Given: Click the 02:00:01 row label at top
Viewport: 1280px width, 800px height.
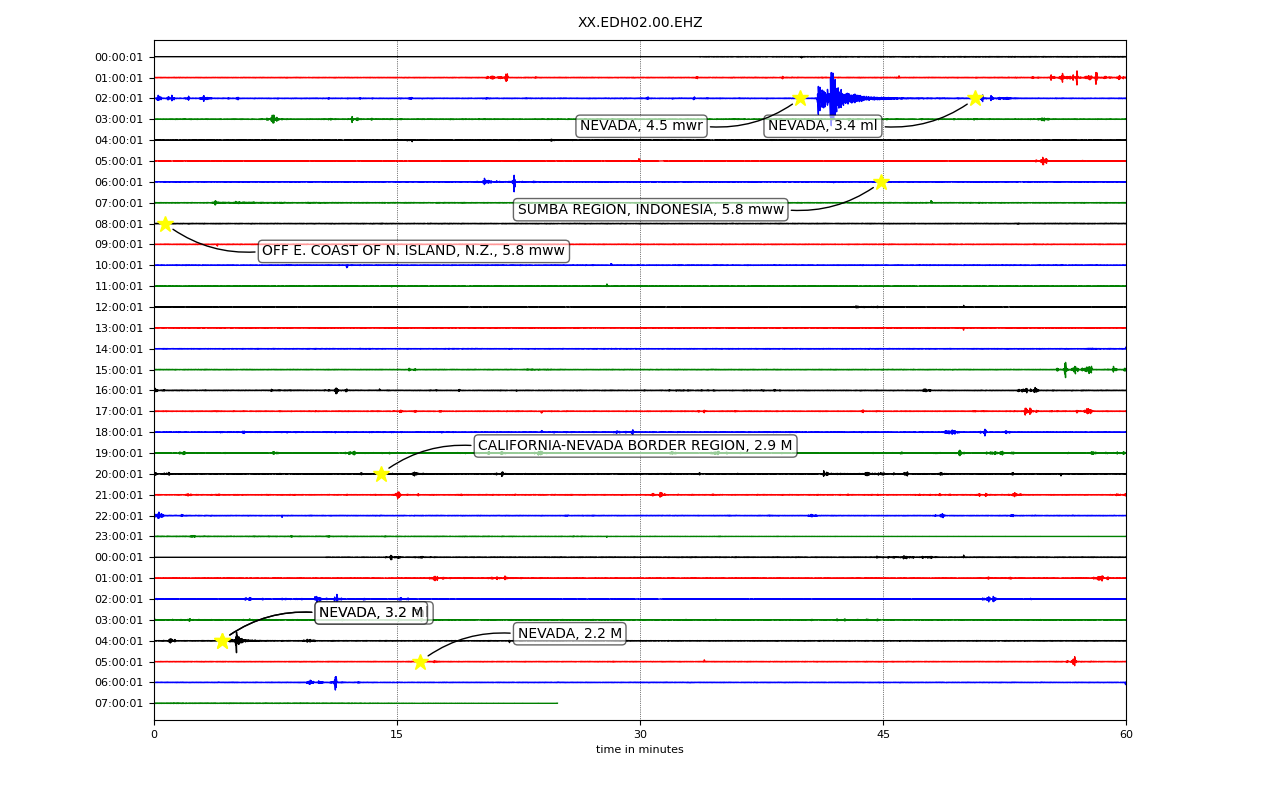Looking at the screenshot, I should [119, 98].
